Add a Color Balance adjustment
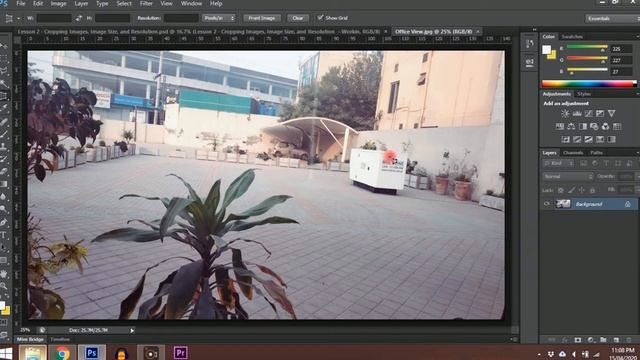 (571, 127)
